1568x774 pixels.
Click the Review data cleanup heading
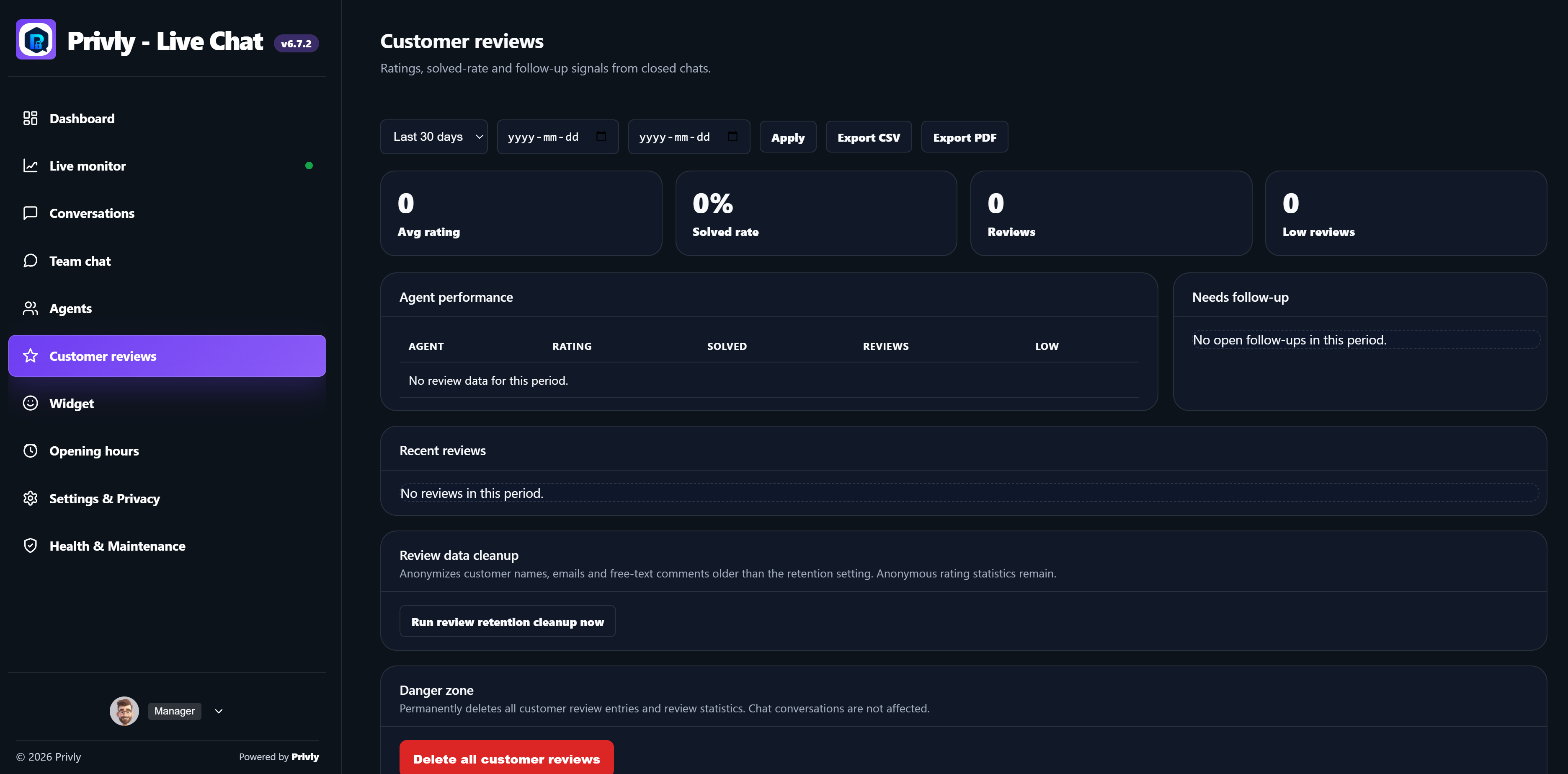point(459,555)
